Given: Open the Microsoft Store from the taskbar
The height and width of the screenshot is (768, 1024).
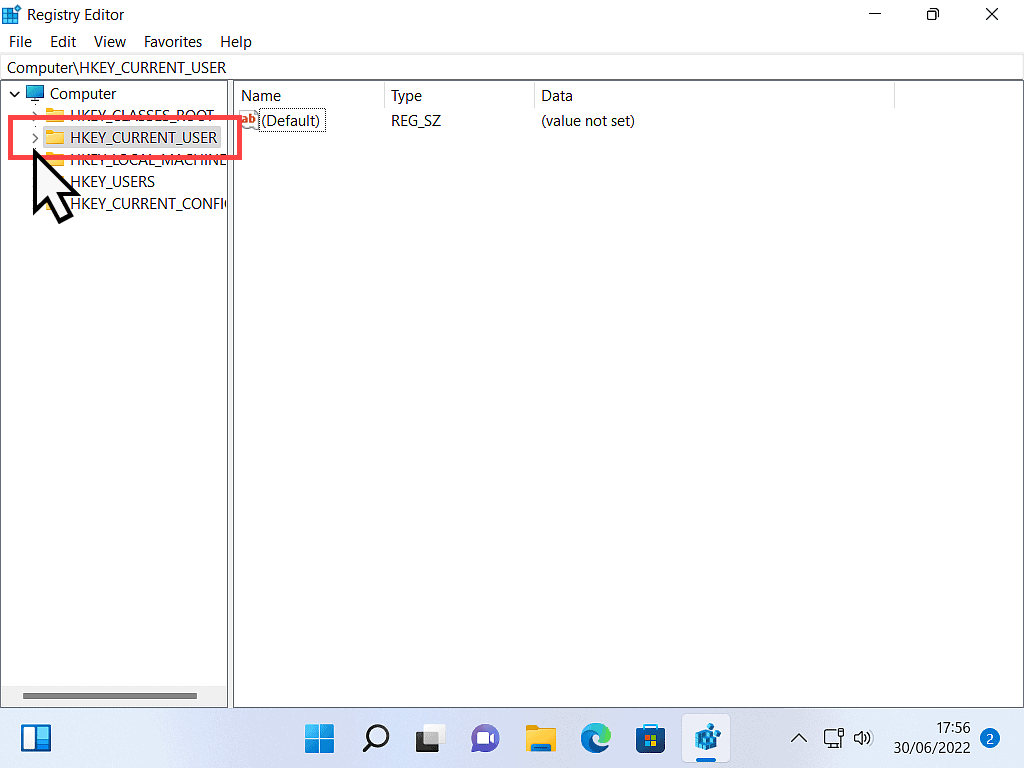Looking at the screenshot, I should [651, 738].
